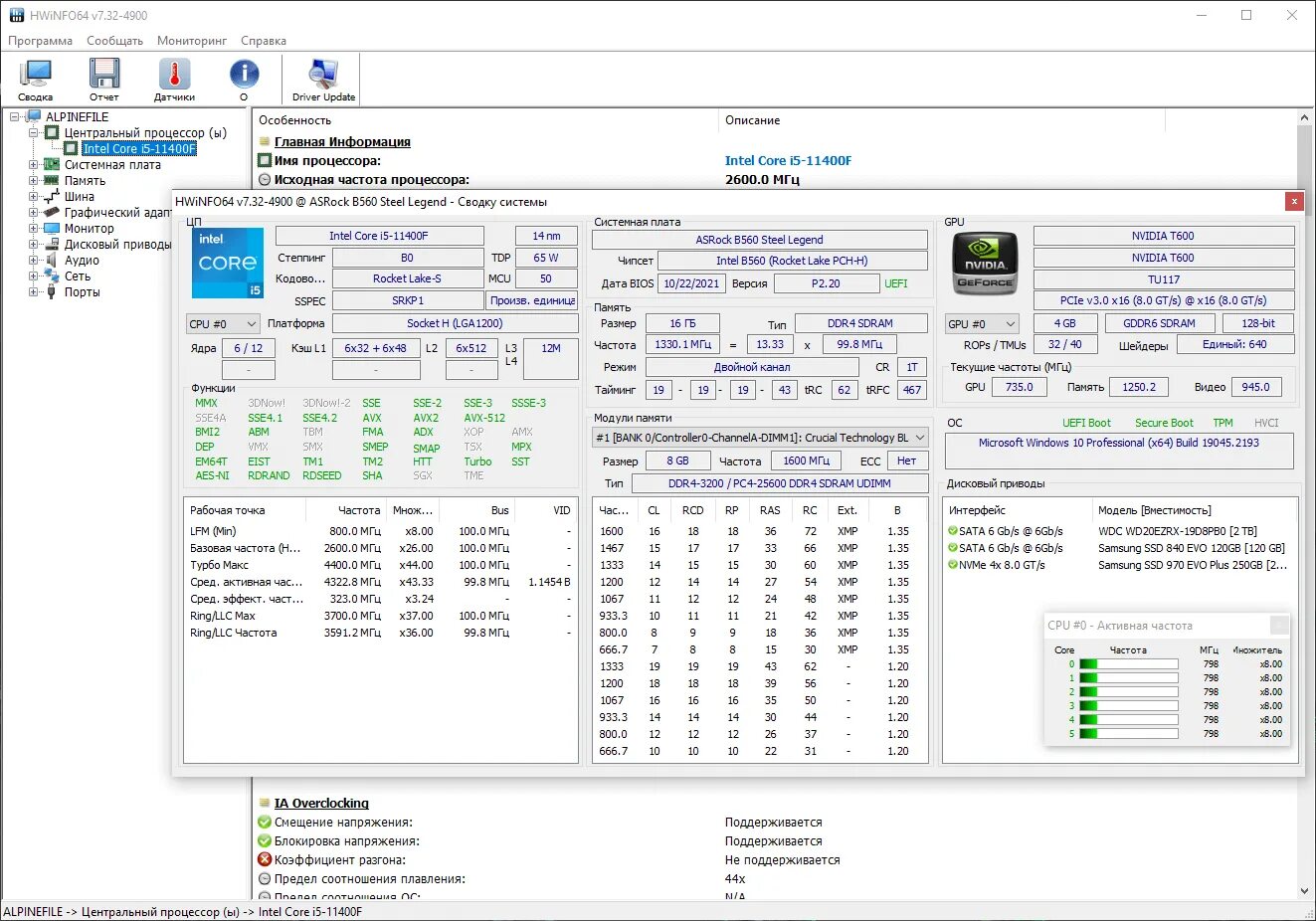The image size is (1316, 921).
Task: Click the Системная плата tree icon
Action: click(x=52, y=165)
